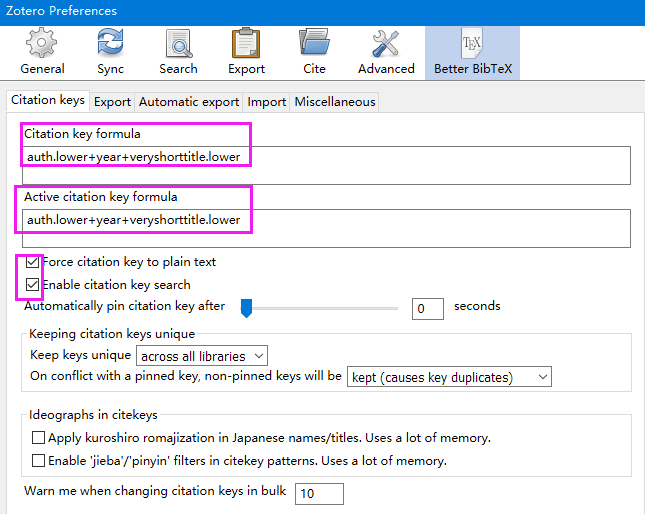The height and width of the screenshot is (514, 645).
Task: Switch to the Citation keys tab
Action: pyautogui.click(x=48, y=100)
